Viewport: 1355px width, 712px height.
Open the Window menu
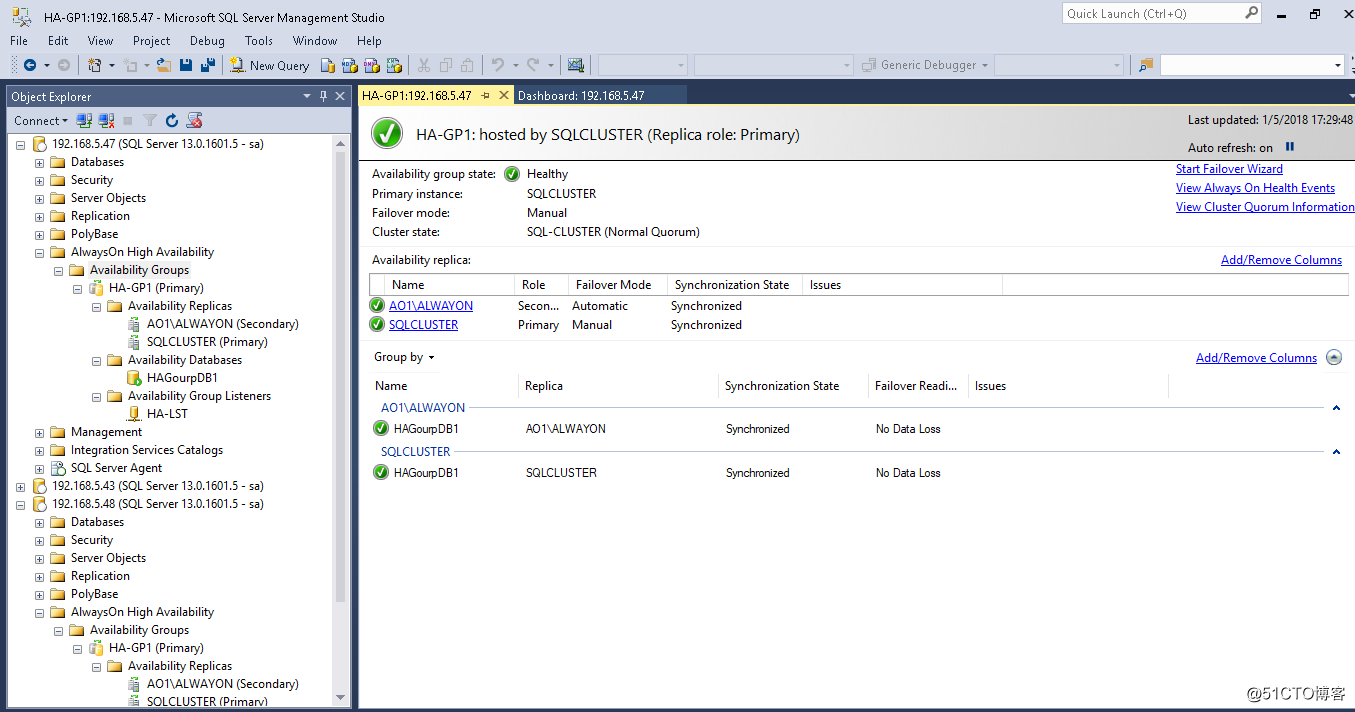(315, 41)
